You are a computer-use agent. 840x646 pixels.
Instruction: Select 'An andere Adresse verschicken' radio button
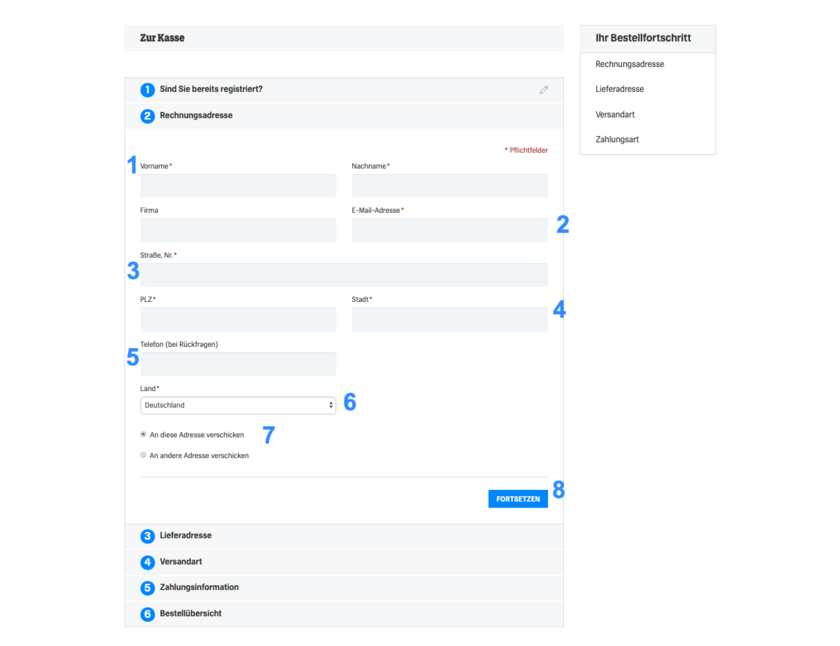pos(143,455)
